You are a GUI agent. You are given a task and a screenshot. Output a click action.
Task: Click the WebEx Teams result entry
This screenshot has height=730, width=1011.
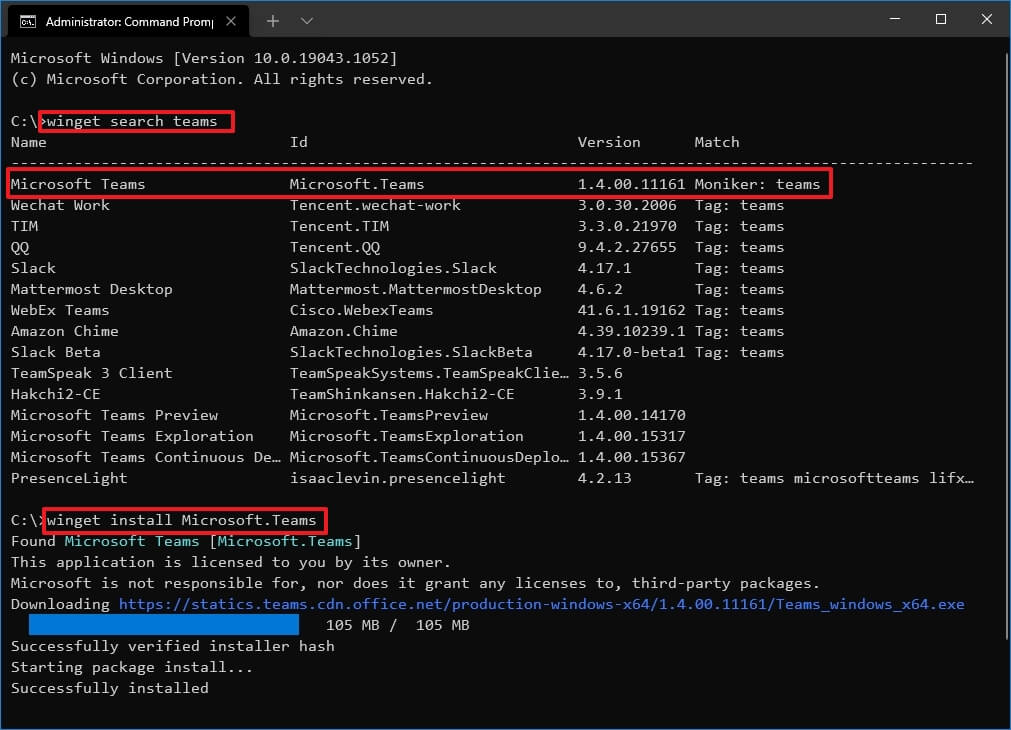tap(59, 310)
